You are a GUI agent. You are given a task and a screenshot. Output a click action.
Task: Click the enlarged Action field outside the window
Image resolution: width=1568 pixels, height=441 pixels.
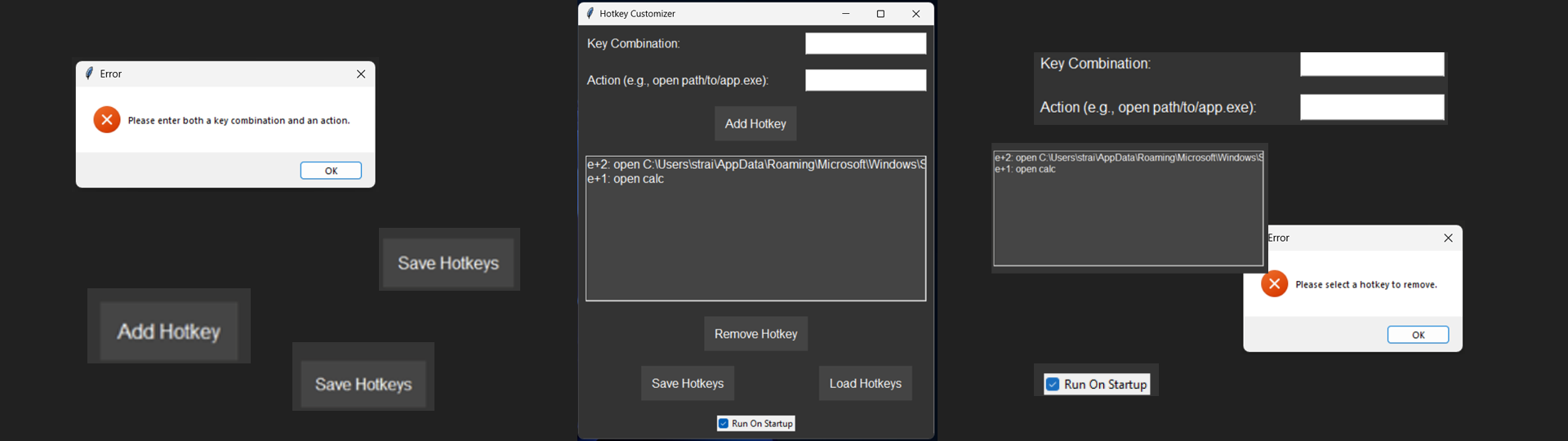pos(1372,107)
